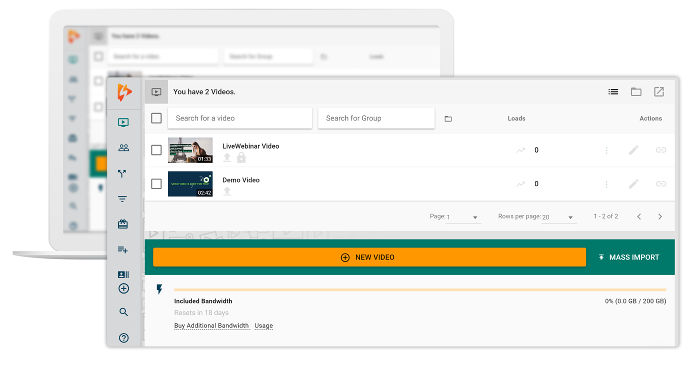Copy the link for Demo Video

click(x=661, y=184)
